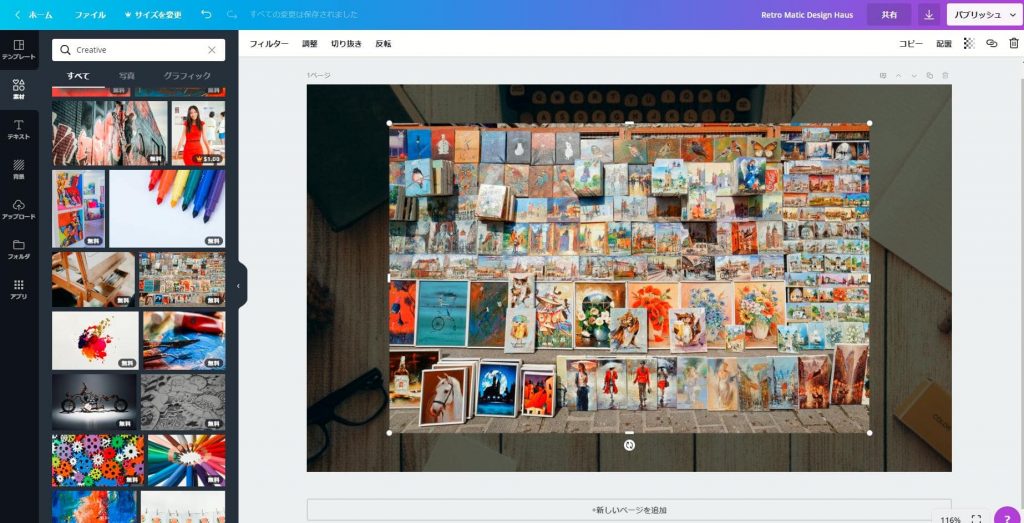The height and width of the screenshot is (523, 1024).
Task: Click the page notes icon above canvas
Action: (883, 76)
